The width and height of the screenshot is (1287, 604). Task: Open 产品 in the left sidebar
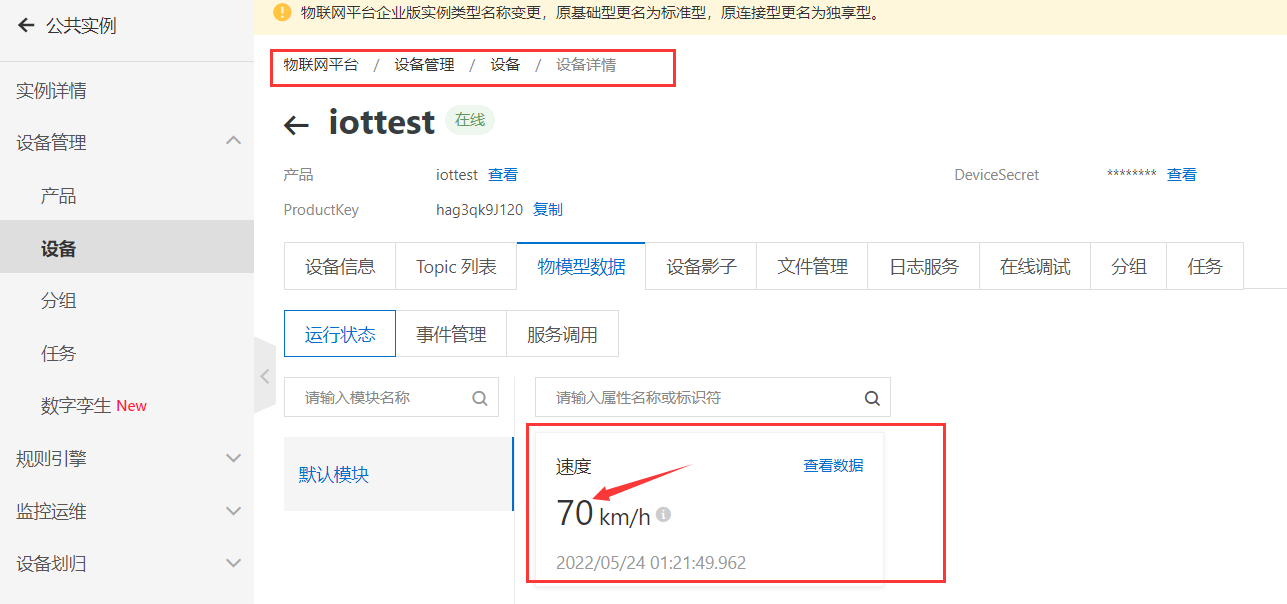click(58, 196)
